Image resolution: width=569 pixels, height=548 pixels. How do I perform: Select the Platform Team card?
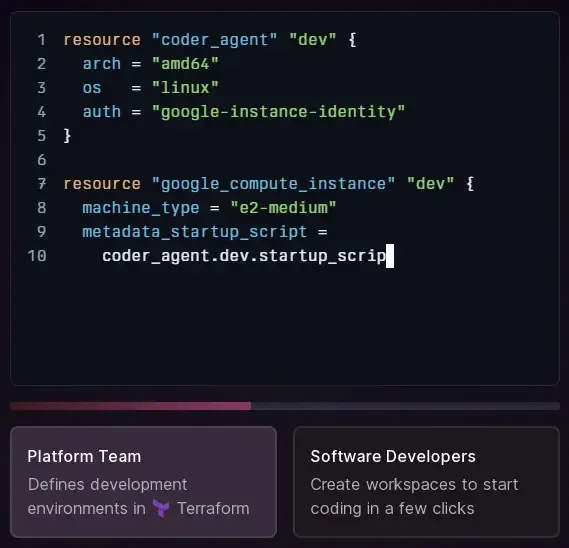pos(143,482)
